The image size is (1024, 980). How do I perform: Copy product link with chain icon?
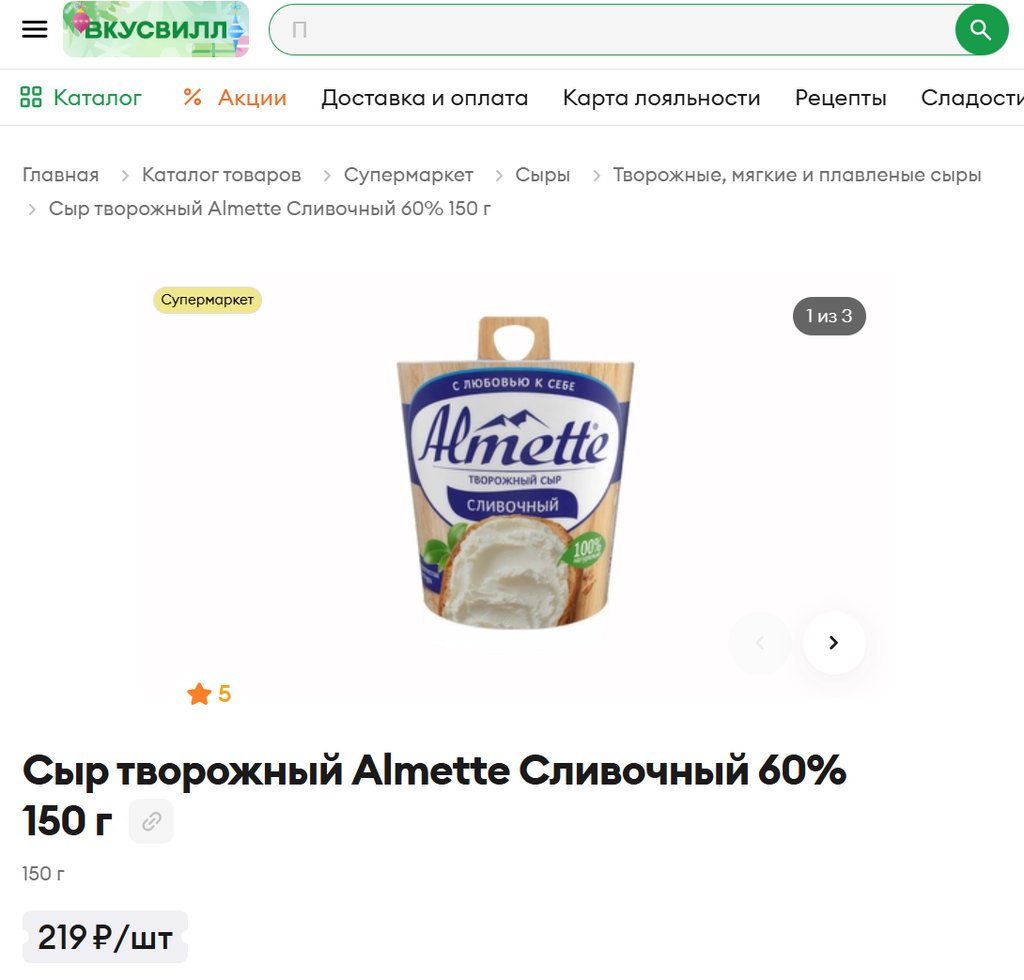[152, 821]
